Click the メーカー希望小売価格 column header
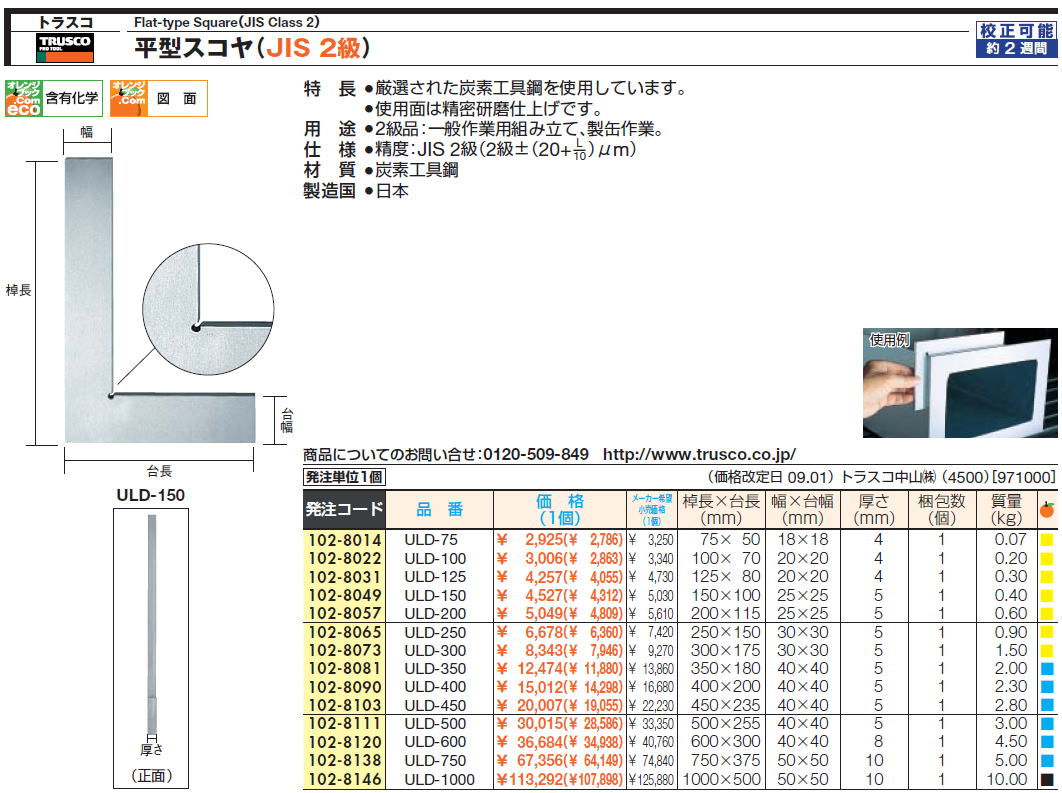The width and height of the screenshot is (1062, 793). pos(652,509)
